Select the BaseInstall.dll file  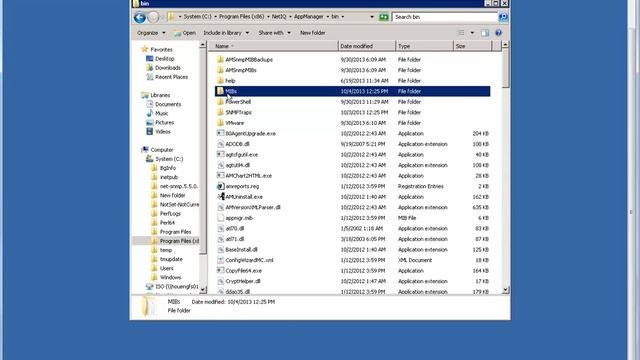pyautogui.click(x=242, y=250)
